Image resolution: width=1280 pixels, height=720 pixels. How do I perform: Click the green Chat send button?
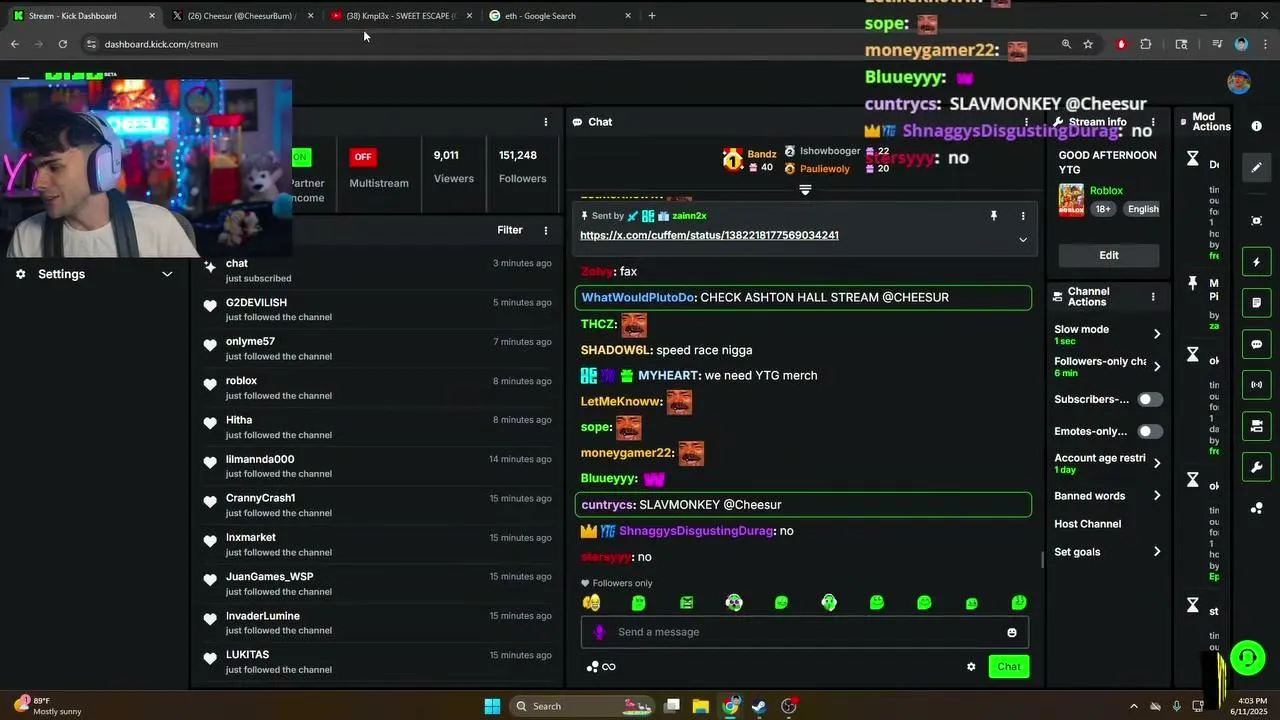1008,667
